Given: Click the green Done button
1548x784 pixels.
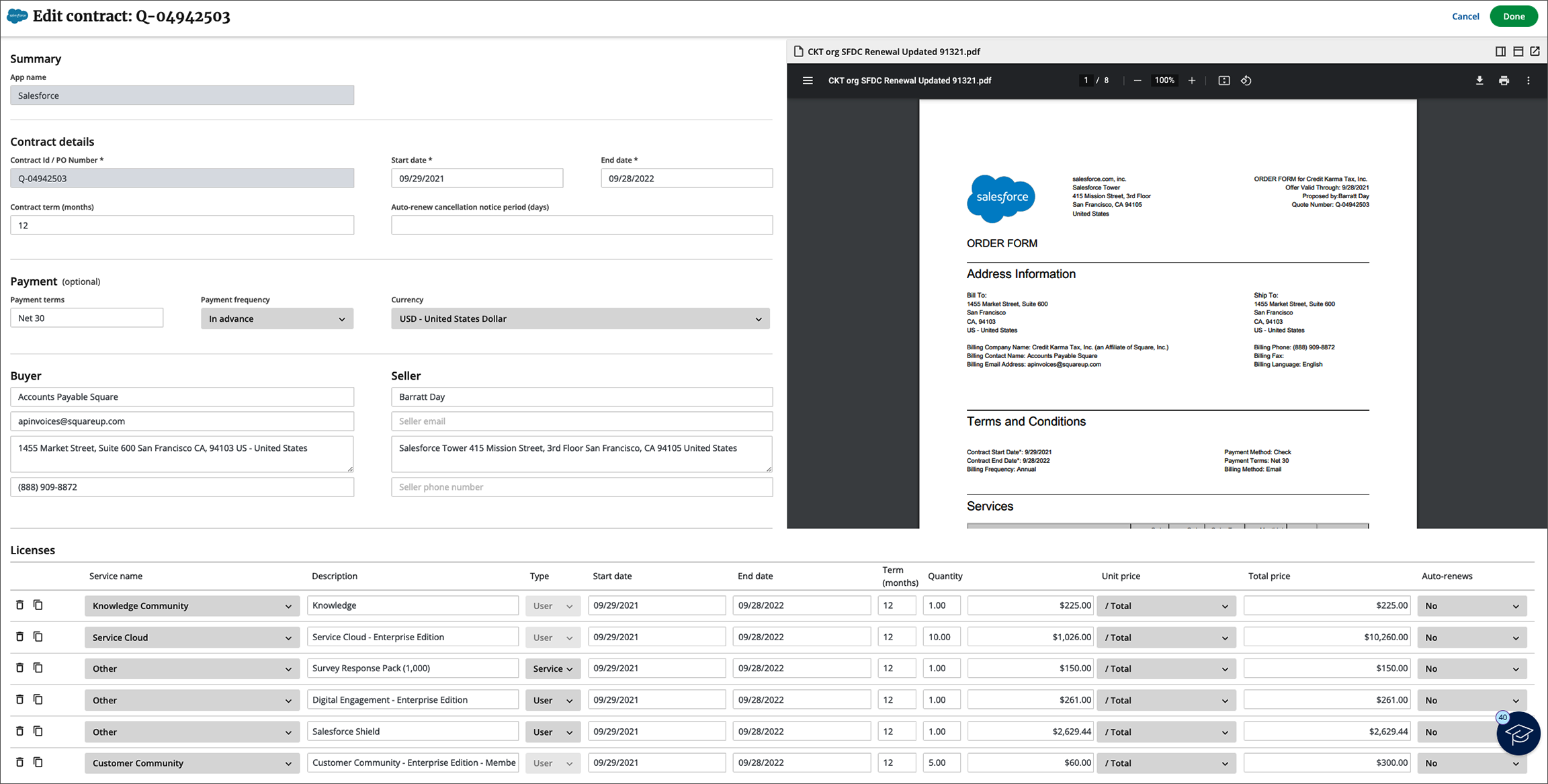Looking at the screenshot, I should pyautogui.click(x=1514, y=16).
